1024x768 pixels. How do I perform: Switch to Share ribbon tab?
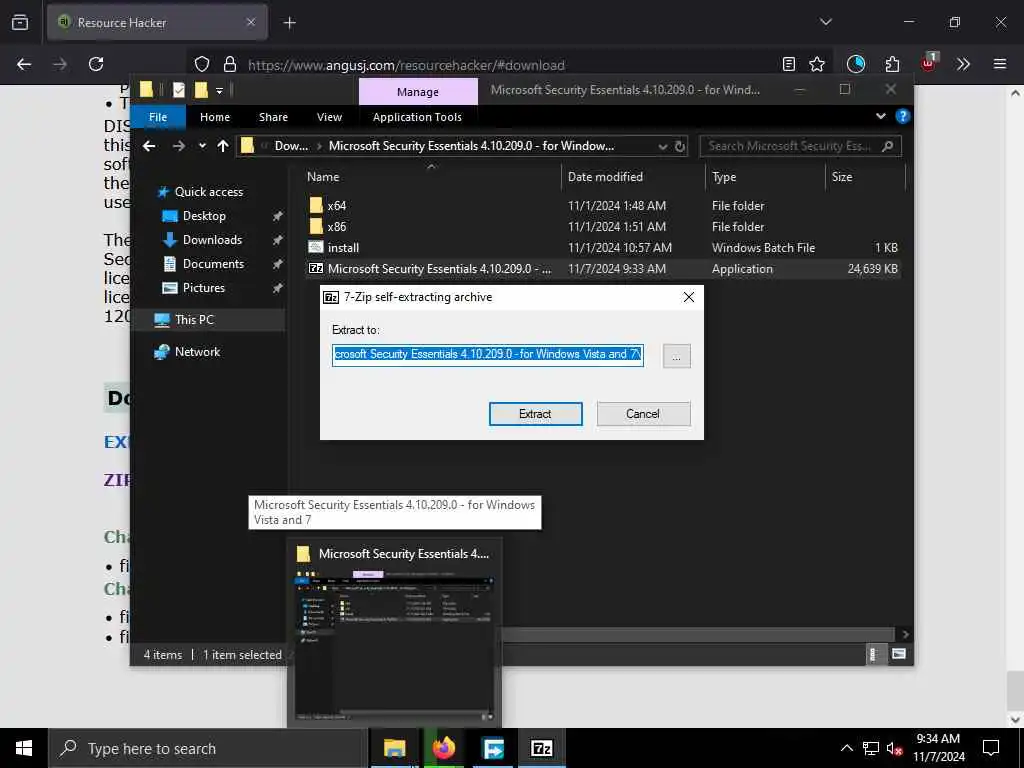[273, 117]
